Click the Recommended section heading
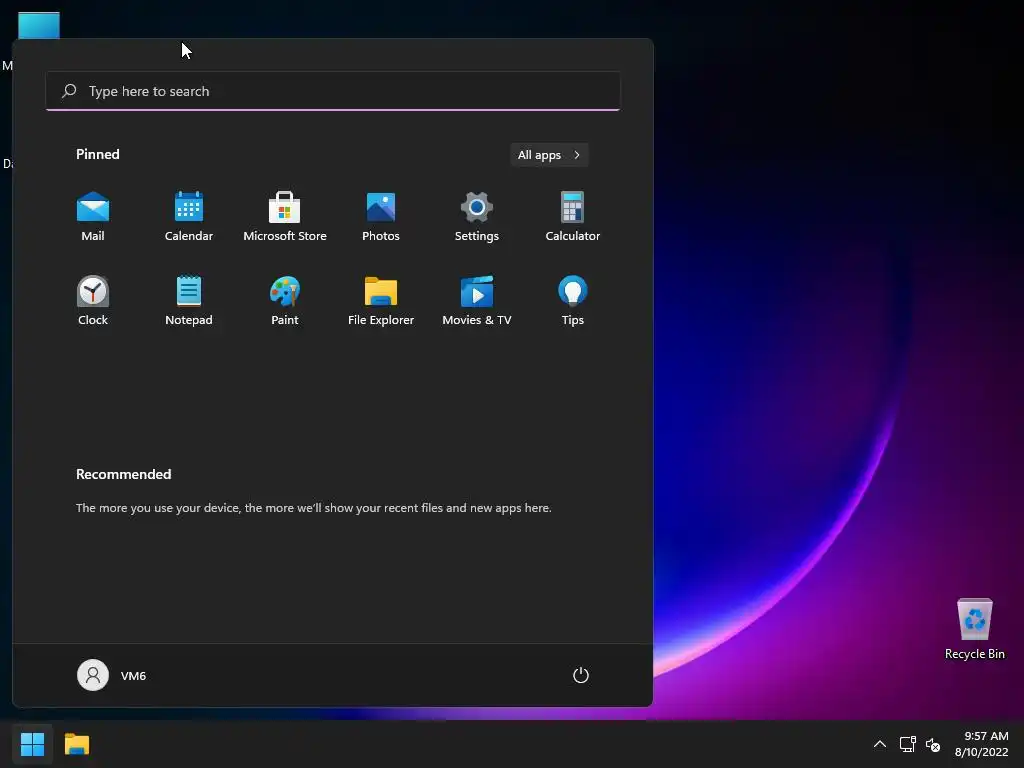 pos(123,474)
